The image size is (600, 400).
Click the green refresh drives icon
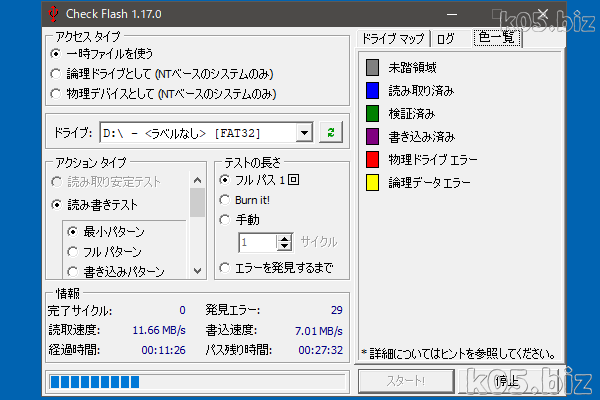click(x=331, y=132)
